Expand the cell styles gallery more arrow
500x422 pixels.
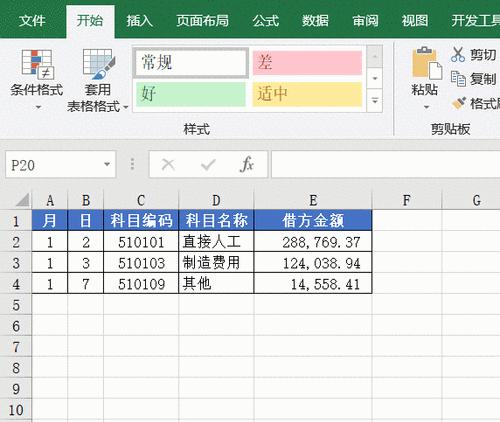[x=375, y=100]
